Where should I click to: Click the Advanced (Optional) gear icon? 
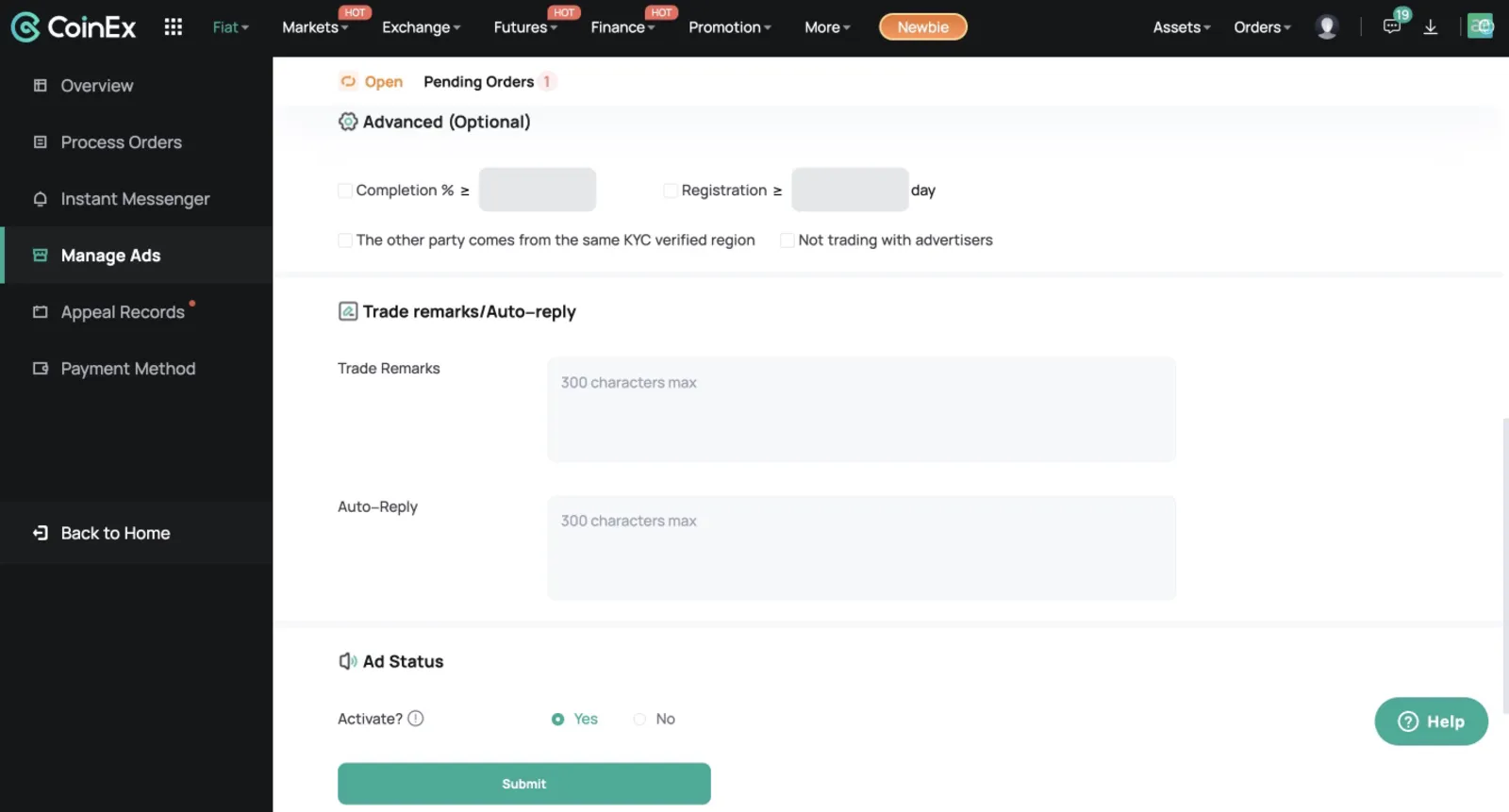click(348, 122)
